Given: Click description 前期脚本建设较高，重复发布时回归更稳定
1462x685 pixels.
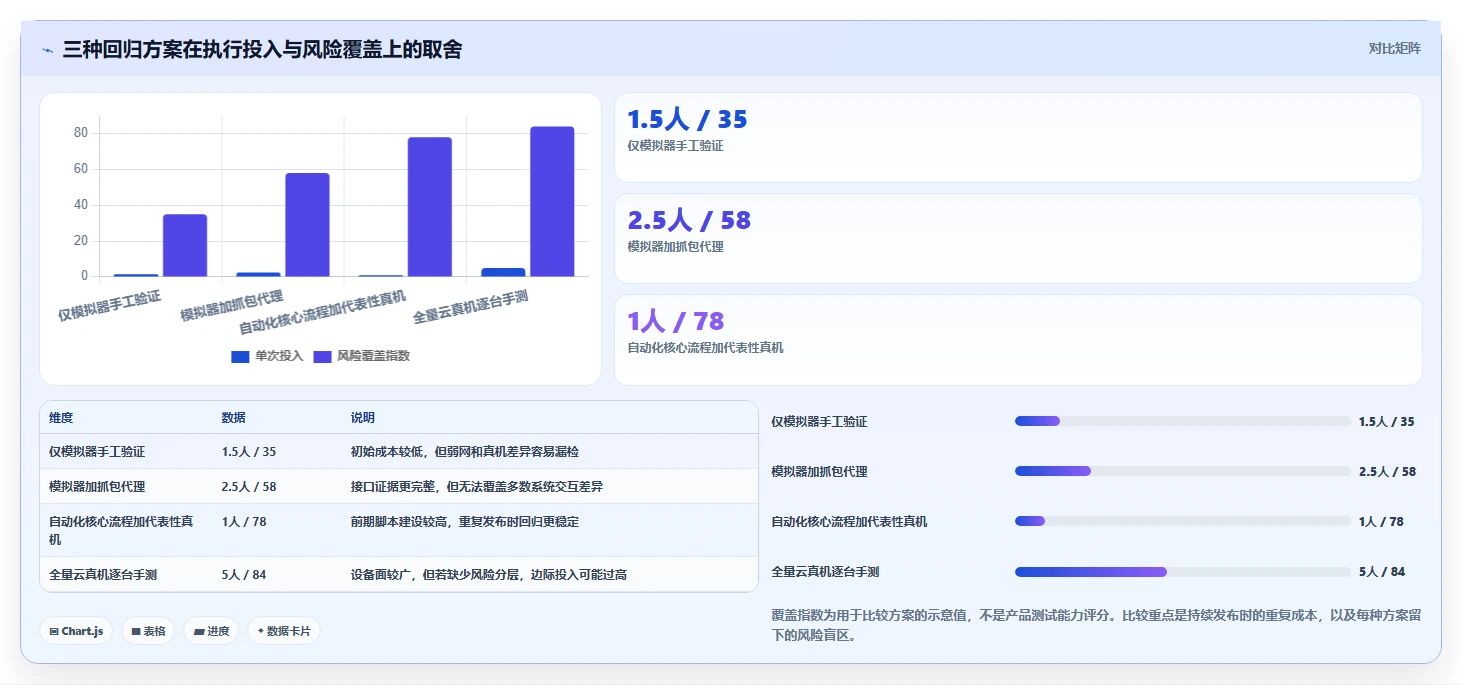Looking at the screenshot, I should 465,522.
